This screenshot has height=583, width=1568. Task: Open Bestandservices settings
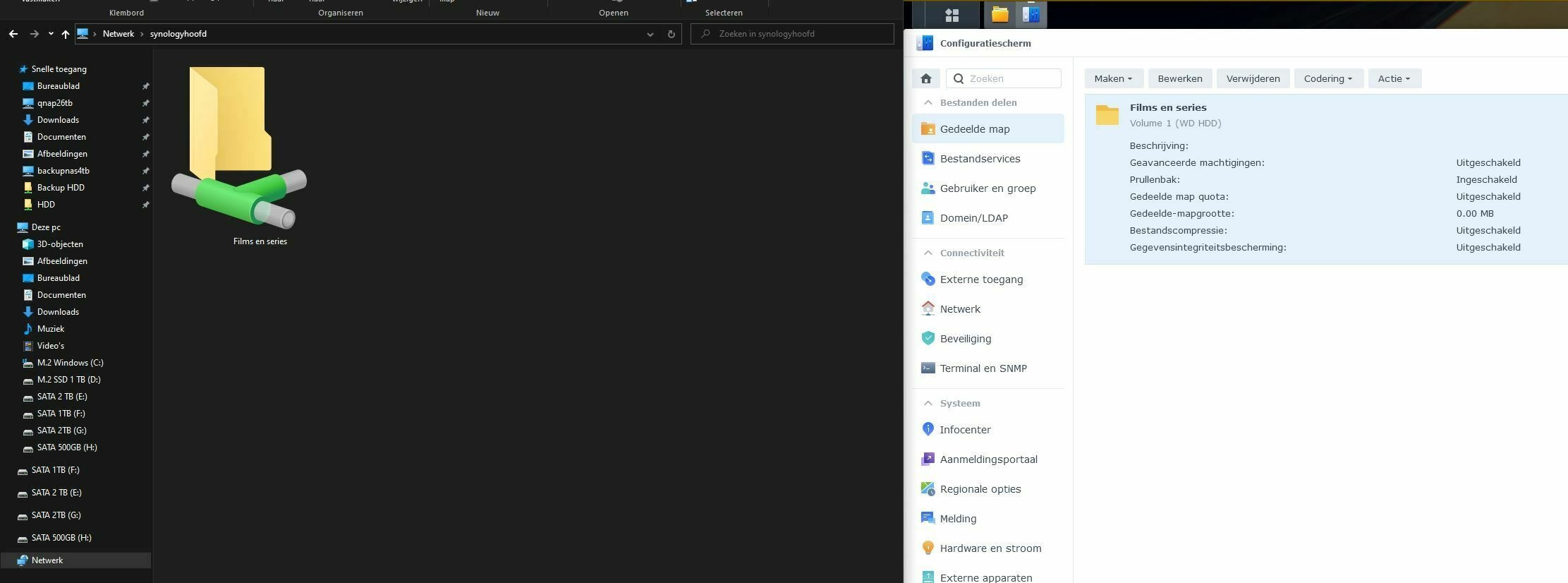tap(988, 159)
